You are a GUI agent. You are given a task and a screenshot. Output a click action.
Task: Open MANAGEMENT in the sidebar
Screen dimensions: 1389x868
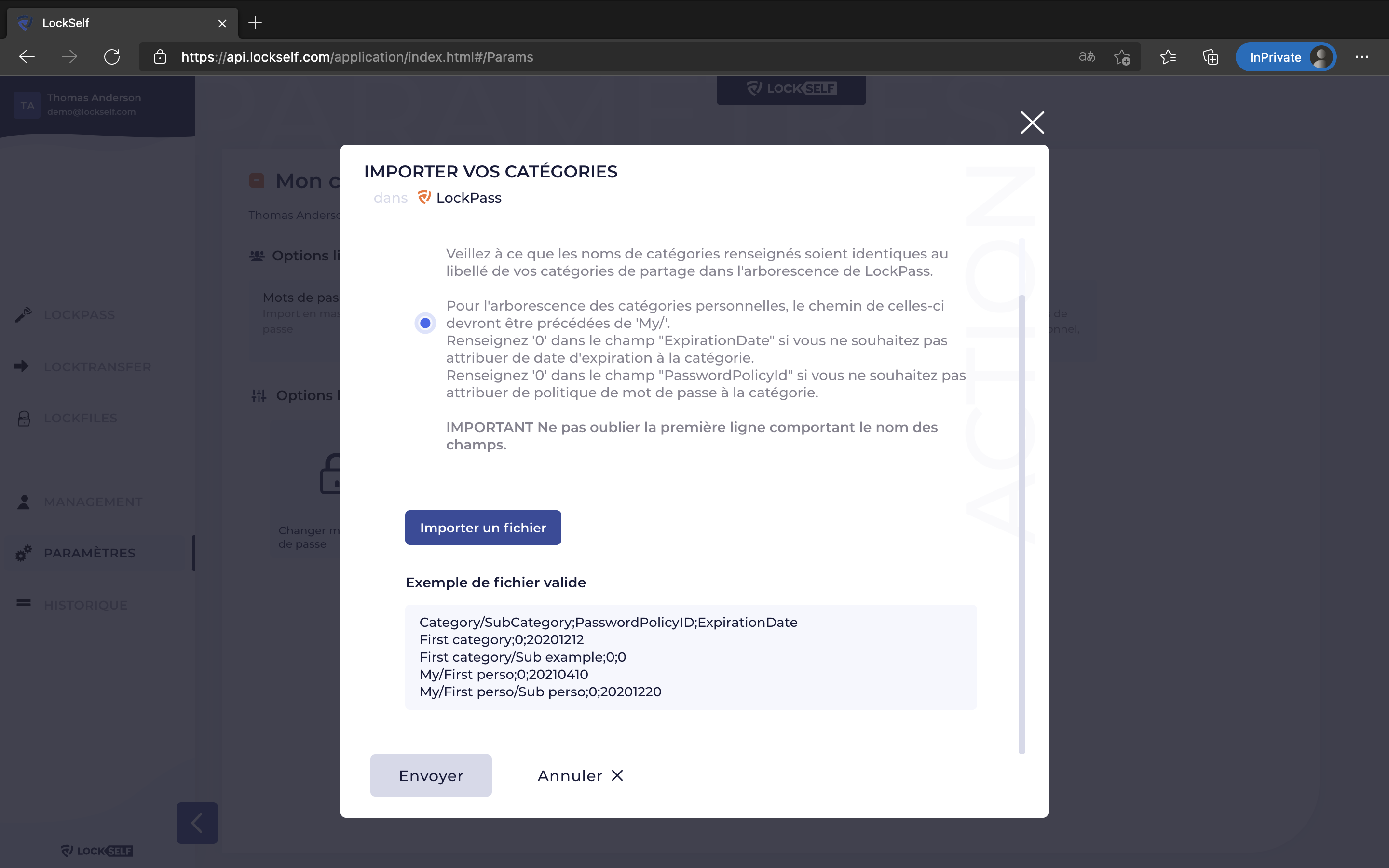pos(93,502)
